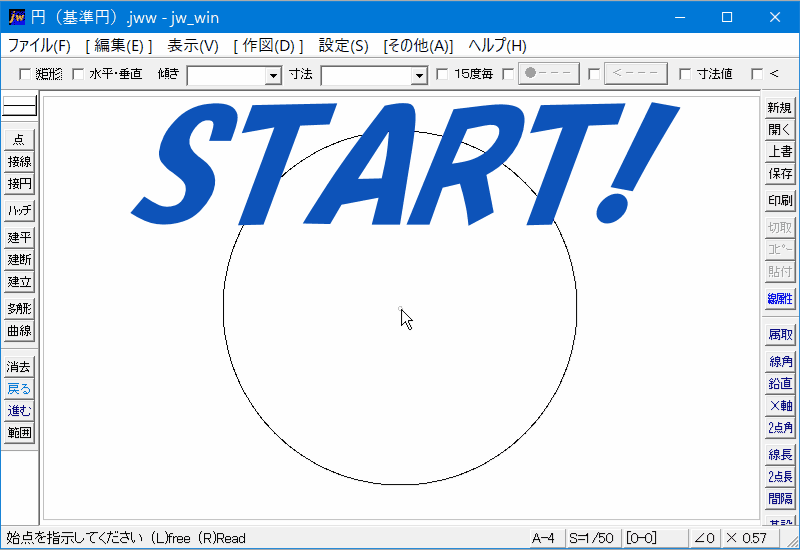The image size is (800, 550).
Task: Activate the 消去 erase tool
Action: 19,366
